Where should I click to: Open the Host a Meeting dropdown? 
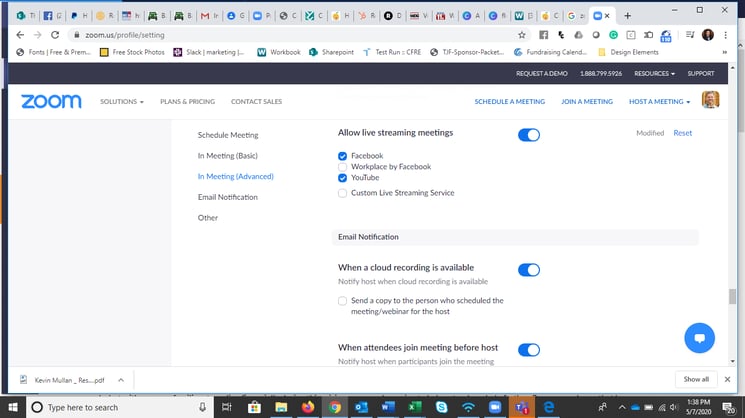(659, 101)
